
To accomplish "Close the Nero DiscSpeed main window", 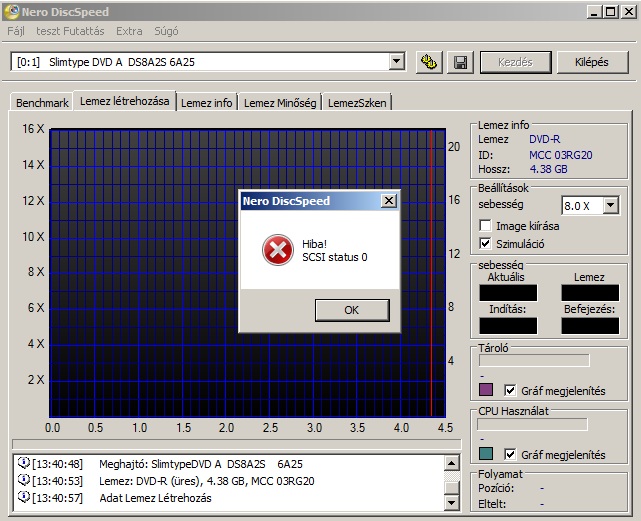I will click(628, 11).
